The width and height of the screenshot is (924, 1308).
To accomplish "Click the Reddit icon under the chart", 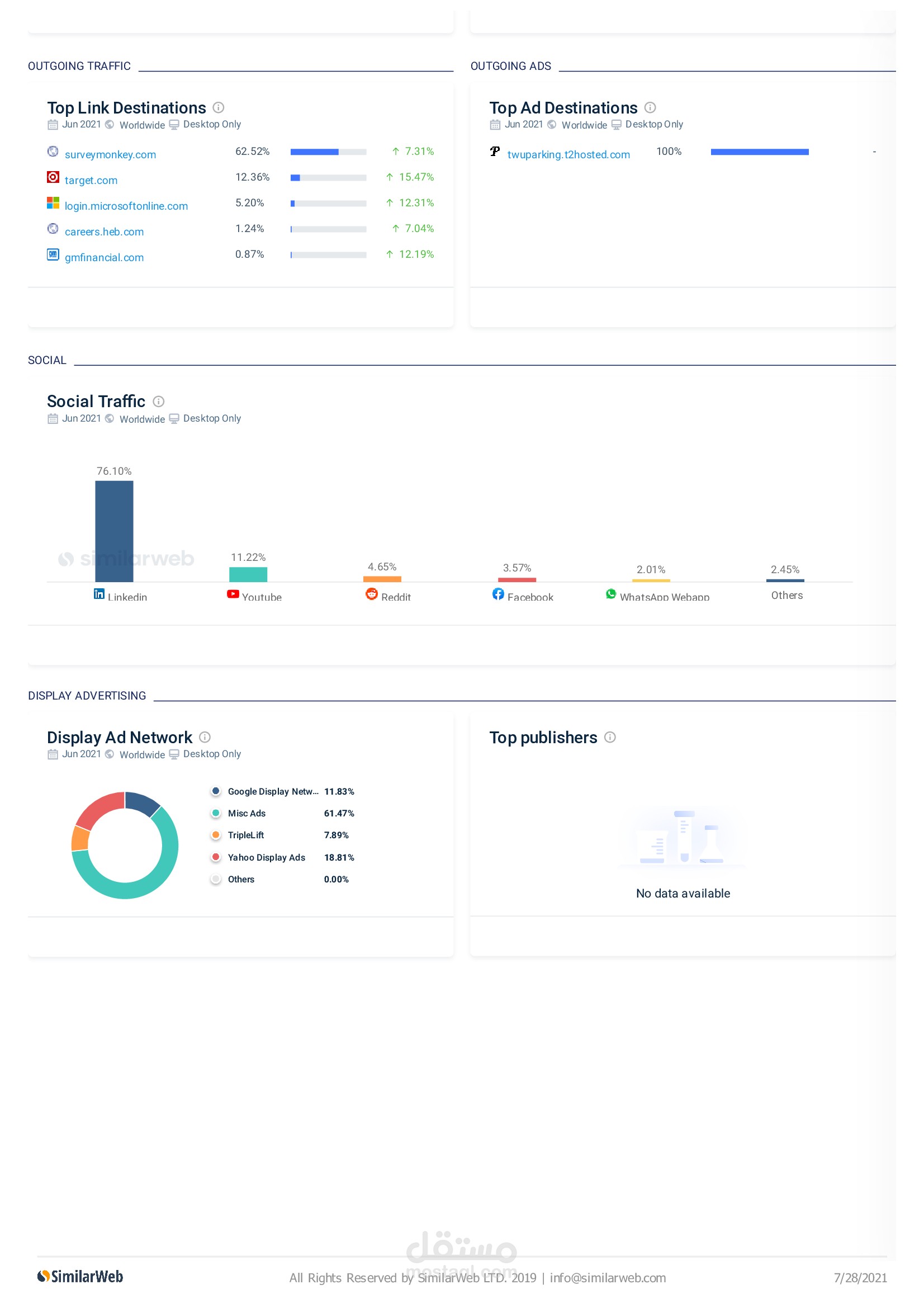I will coord(372,594).
